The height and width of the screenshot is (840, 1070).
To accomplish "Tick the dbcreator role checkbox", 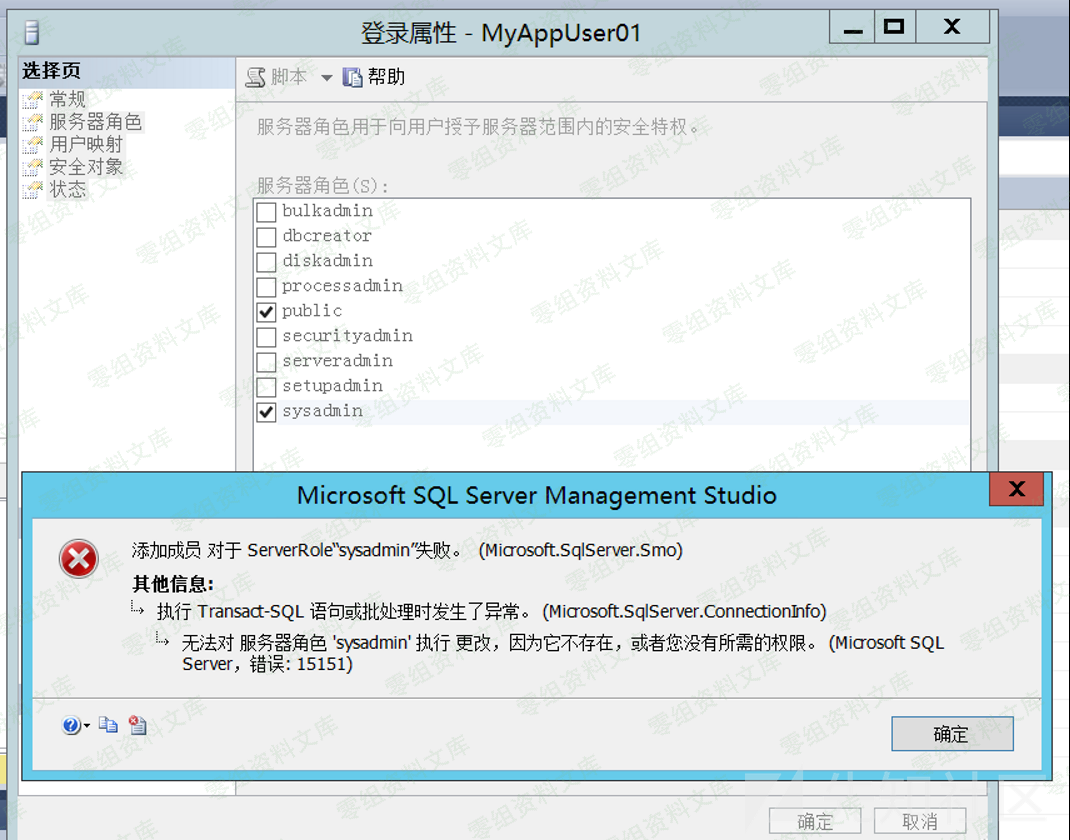I will (266, 237).
